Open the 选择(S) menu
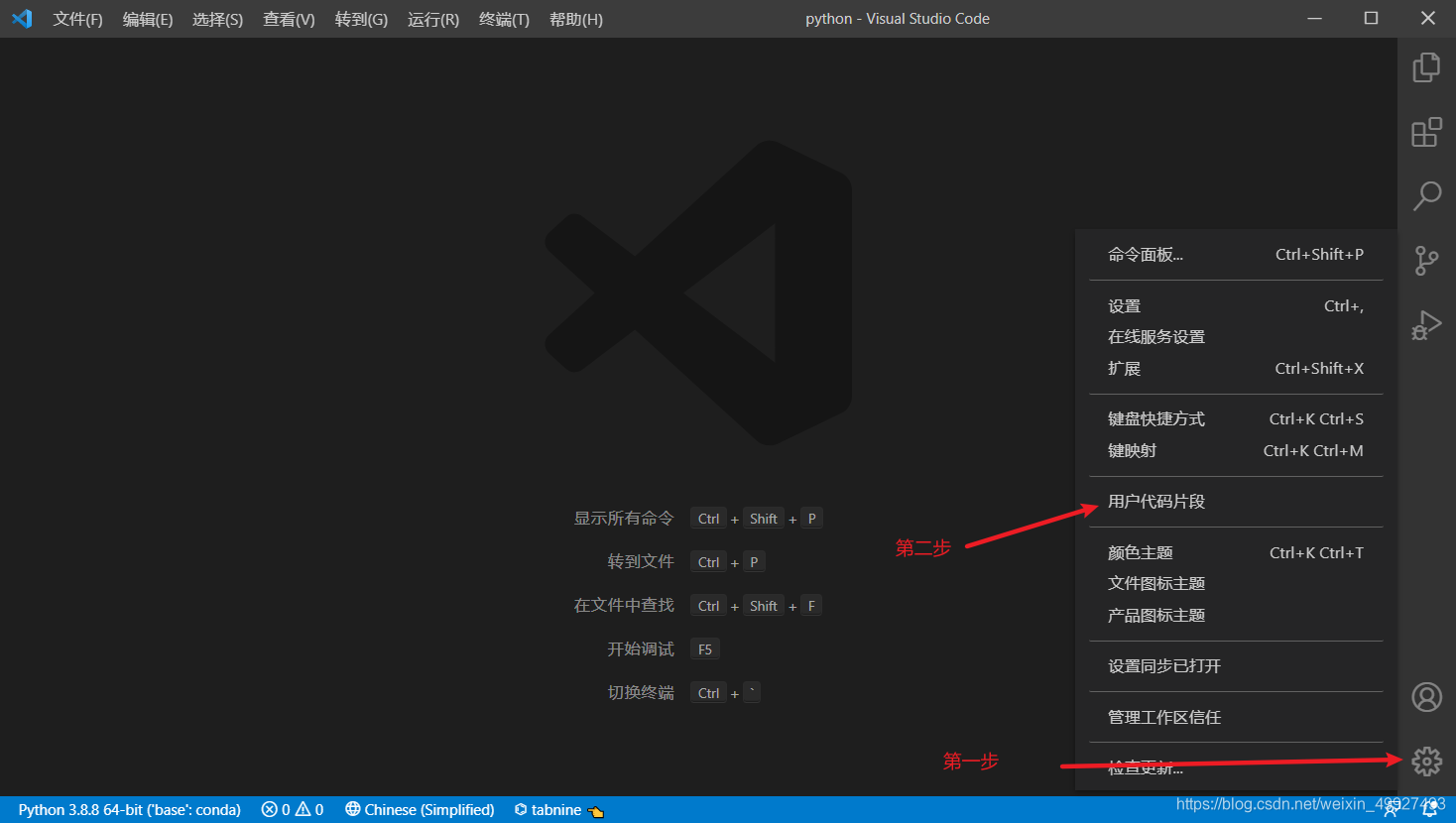Viewport: 1456px width, 823px height. tap(218, 19)
